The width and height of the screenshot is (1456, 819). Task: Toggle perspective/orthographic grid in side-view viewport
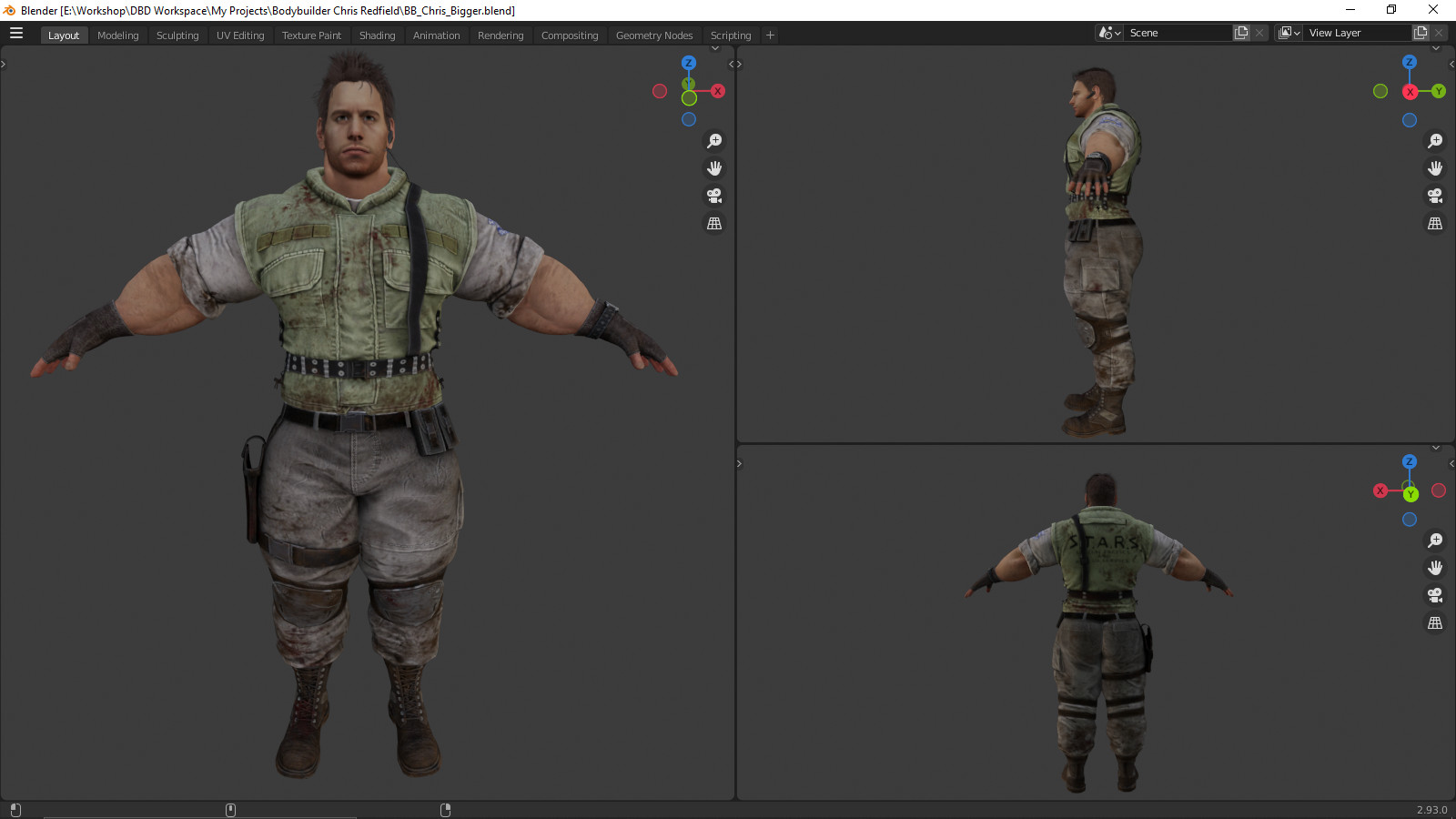[x=1435, y=223]
